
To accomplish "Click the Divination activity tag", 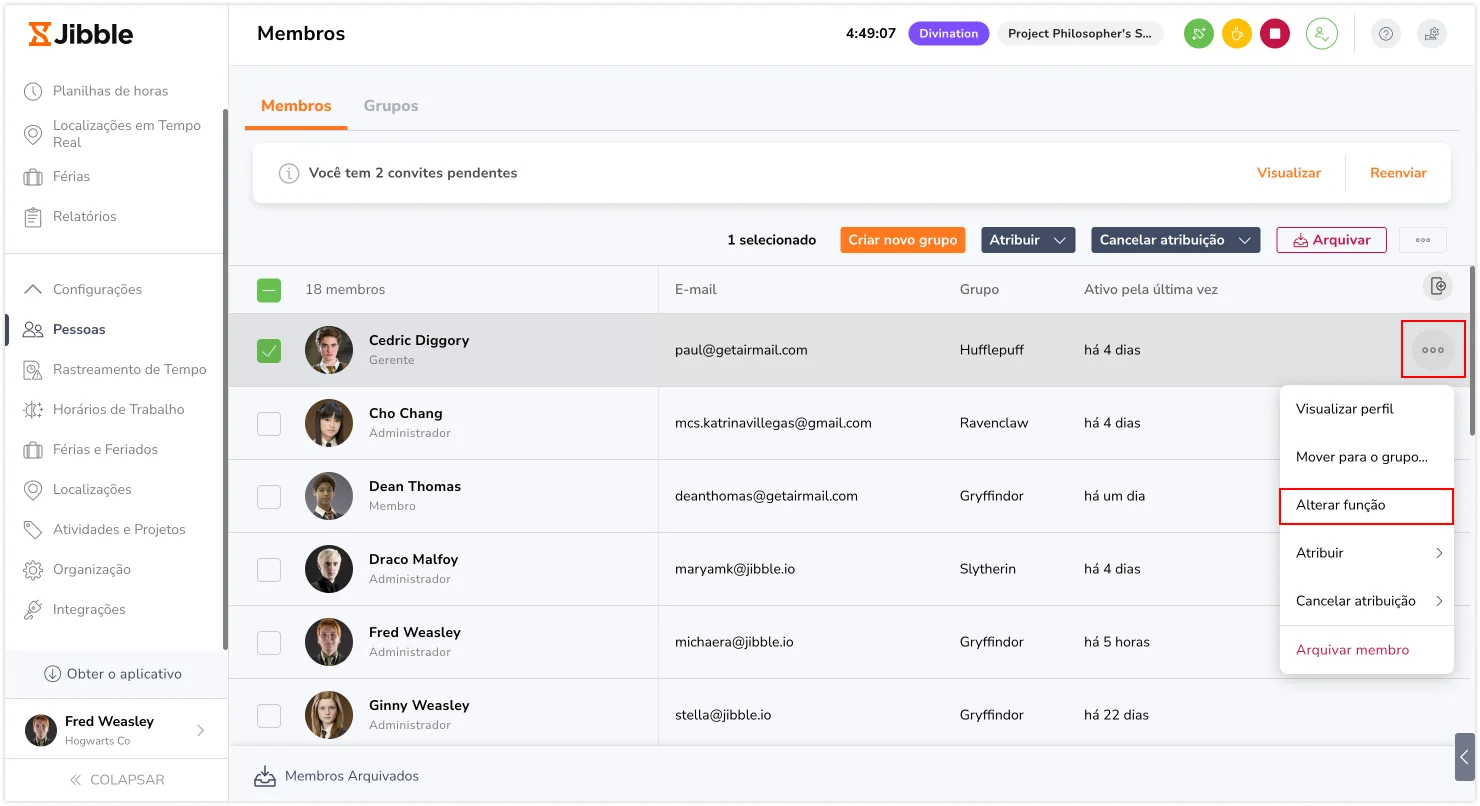I will tap(949, 34).
